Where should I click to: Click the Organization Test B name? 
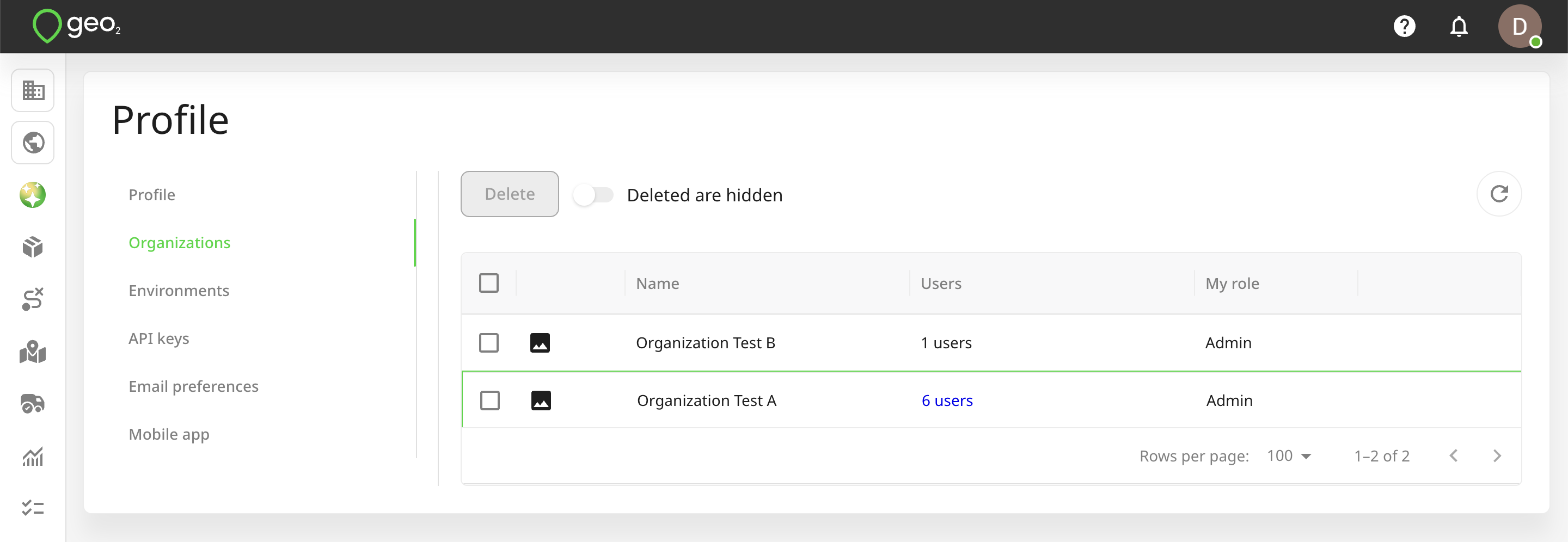706,343
